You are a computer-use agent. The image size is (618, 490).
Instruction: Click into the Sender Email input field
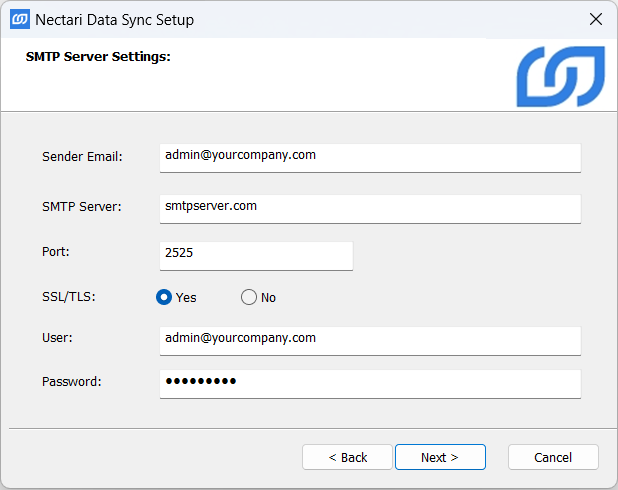coord(370,157)
